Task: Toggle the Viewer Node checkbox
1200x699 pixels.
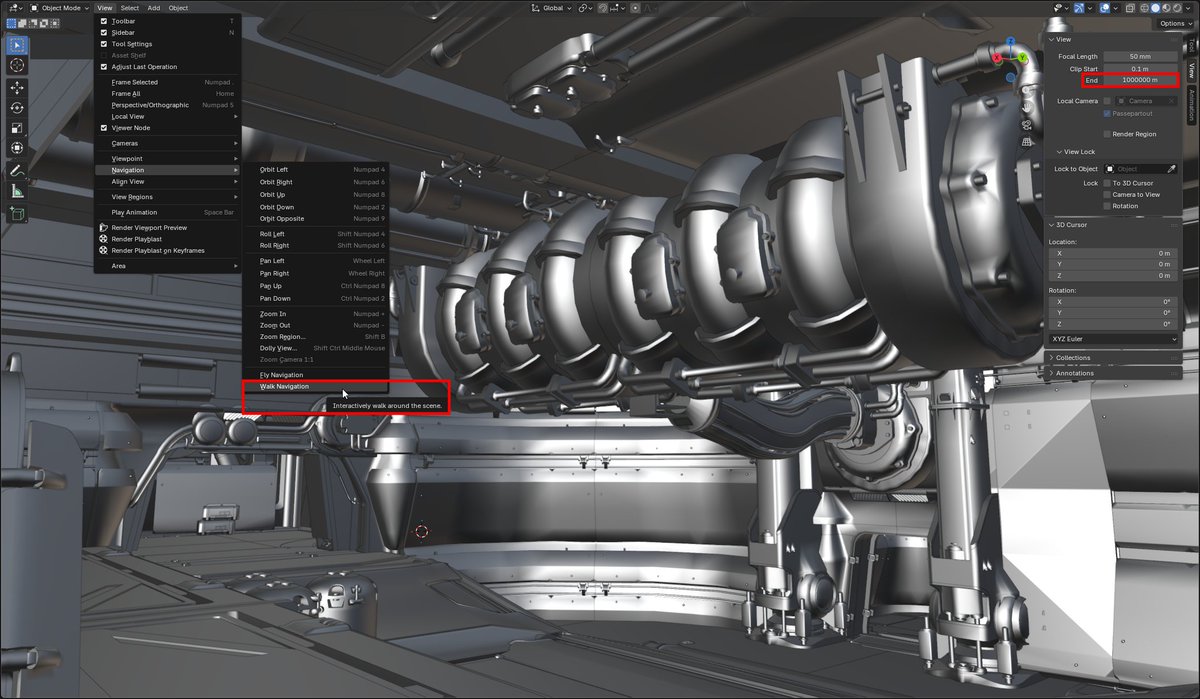Action: point(104,128)
